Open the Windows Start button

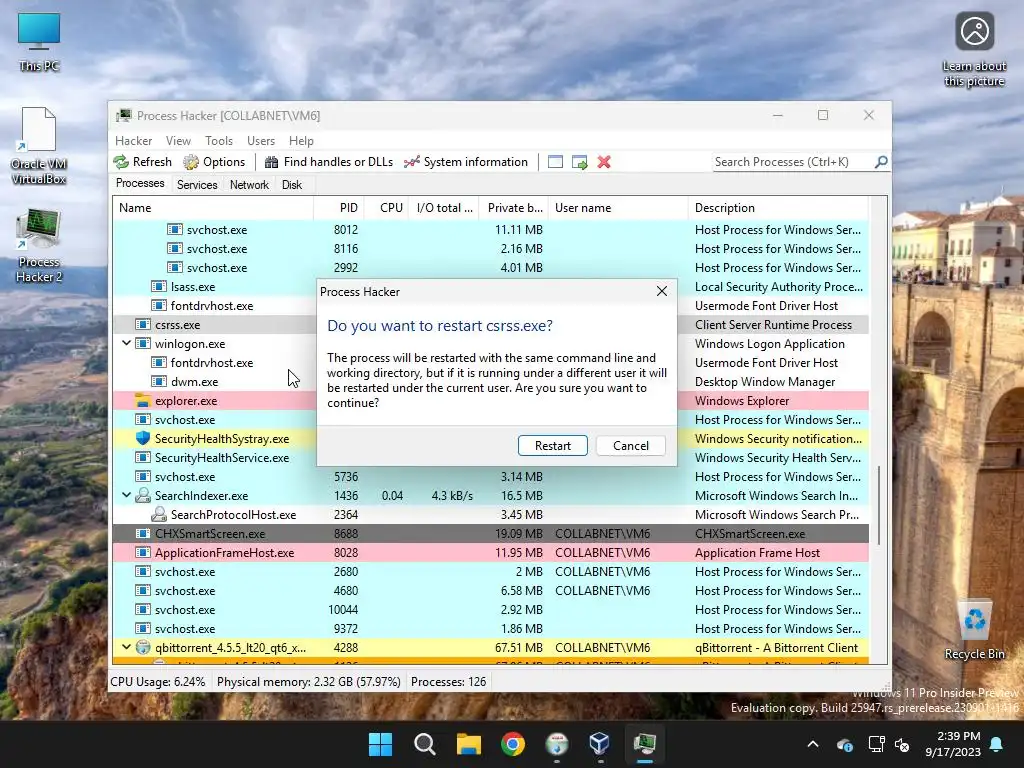[x=380, y=744]
